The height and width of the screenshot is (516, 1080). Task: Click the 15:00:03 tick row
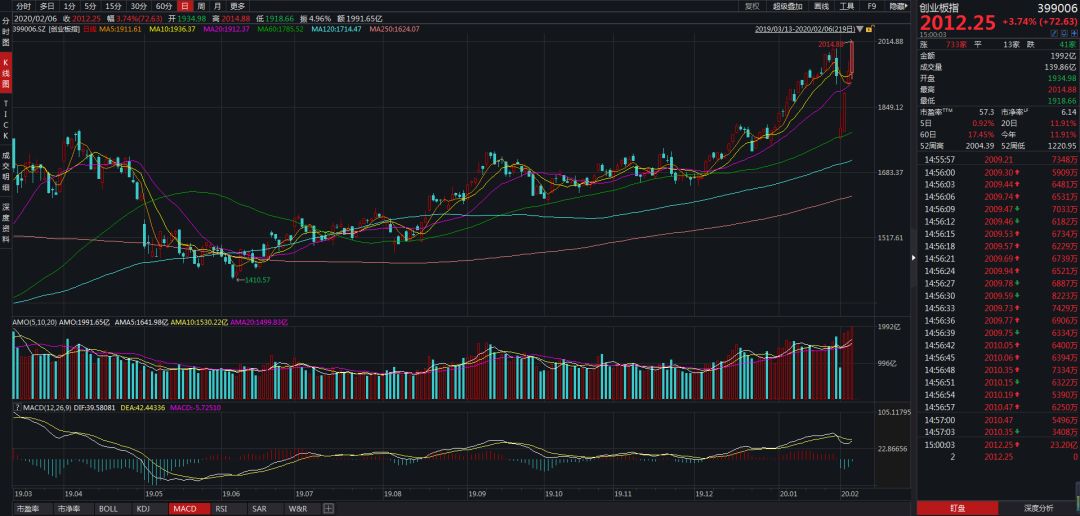[x=998, y=445]
